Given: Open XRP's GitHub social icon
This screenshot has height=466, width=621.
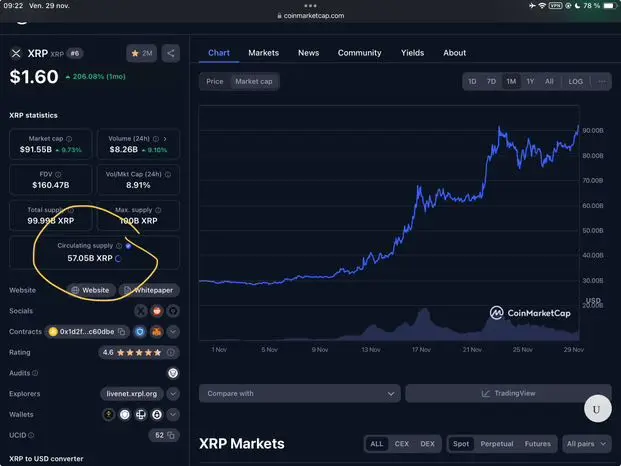Looking at the screenshot, I should 173,311.
